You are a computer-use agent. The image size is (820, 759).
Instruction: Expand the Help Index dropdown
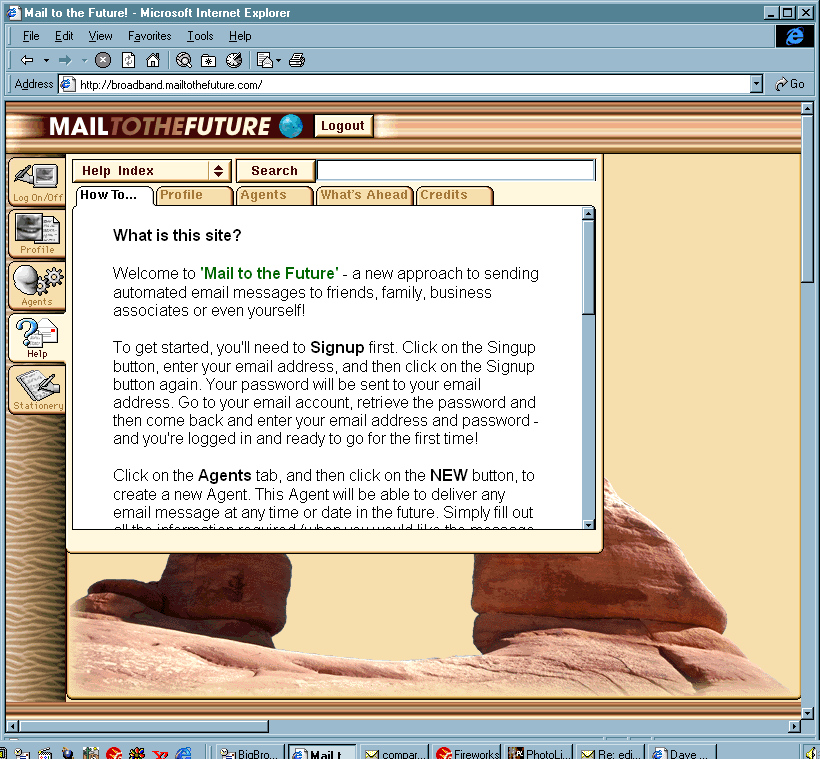pos(219,171)
